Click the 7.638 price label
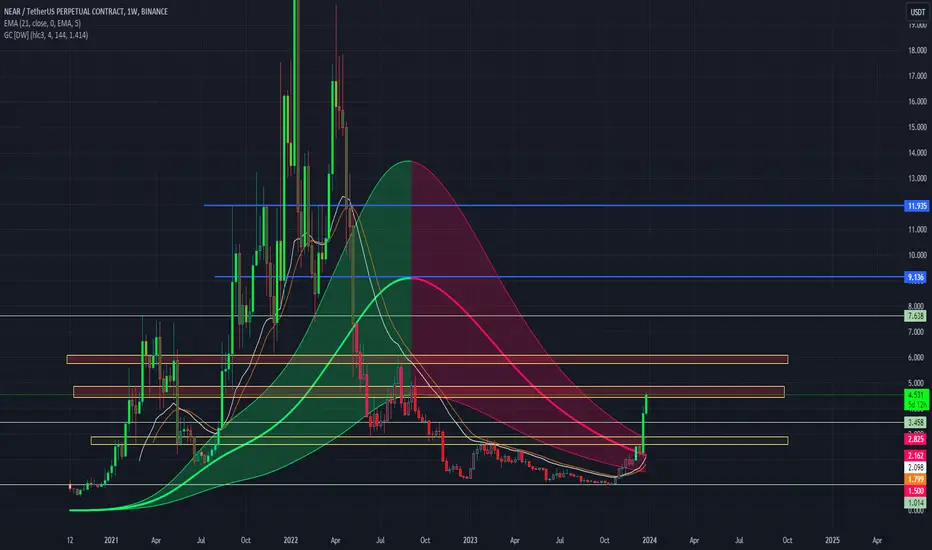This screenshot has width=932, height=550. 916,316
